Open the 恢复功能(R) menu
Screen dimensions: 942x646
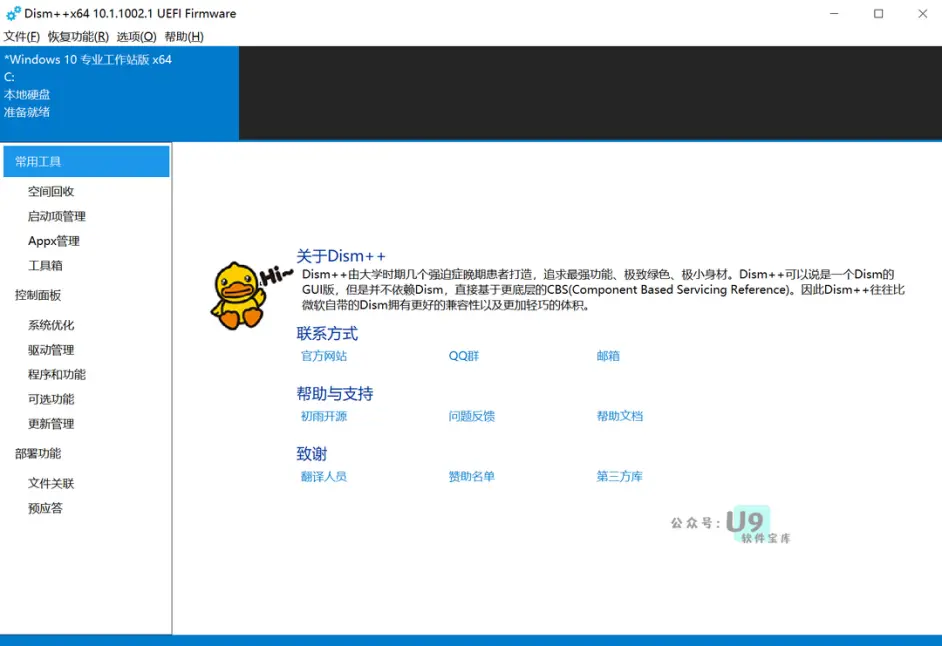click(x=78, y=37)
